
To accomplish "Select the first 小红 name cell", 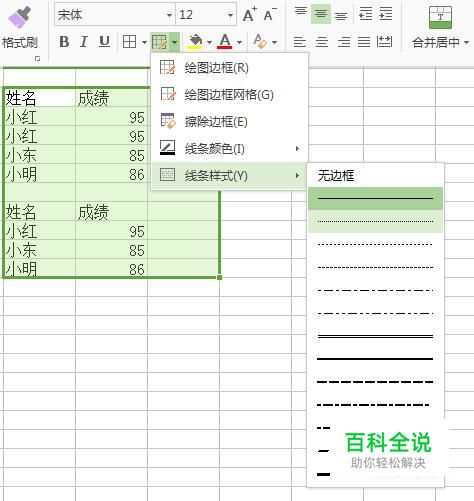I will pyautogui.click(x=39, y=116).
